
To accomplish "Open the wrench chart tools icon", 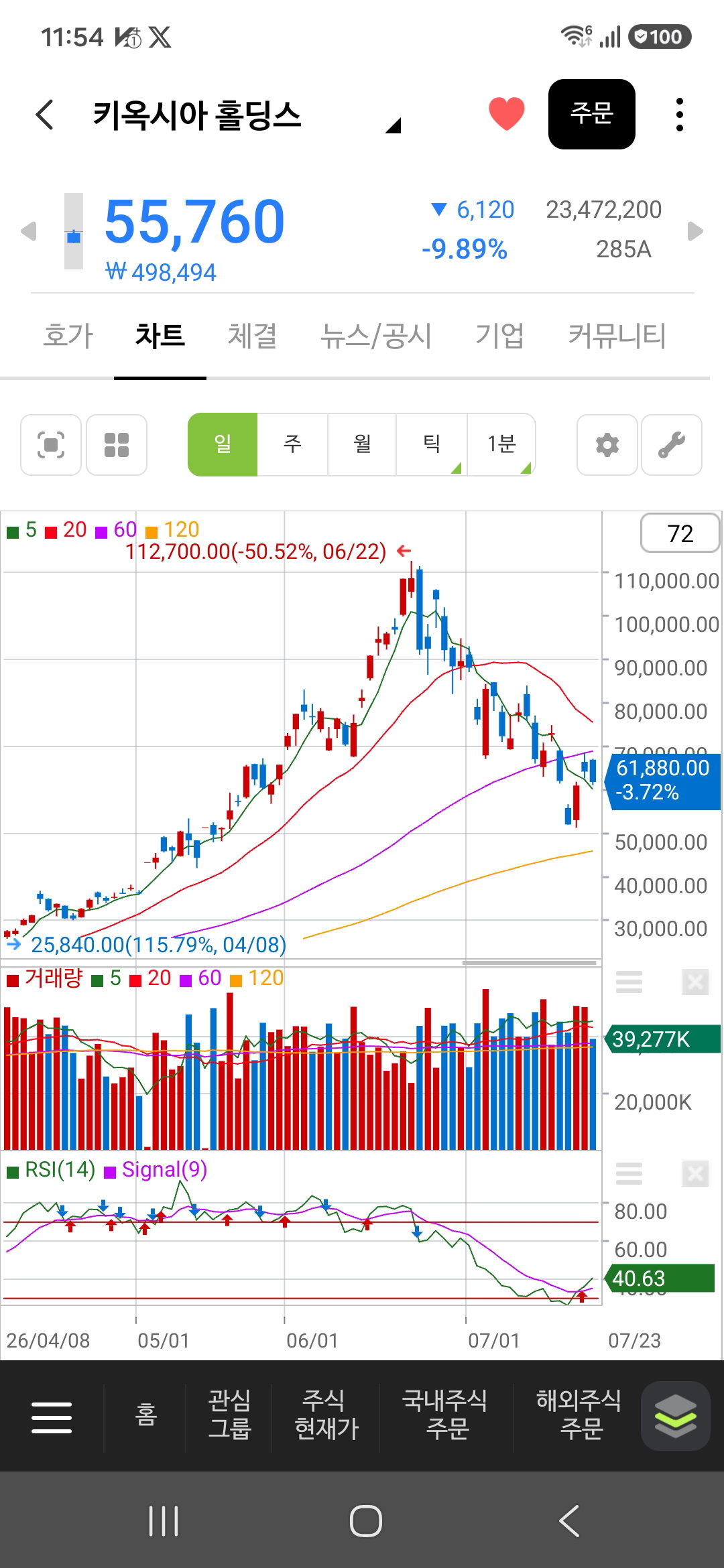I will 672,445.
